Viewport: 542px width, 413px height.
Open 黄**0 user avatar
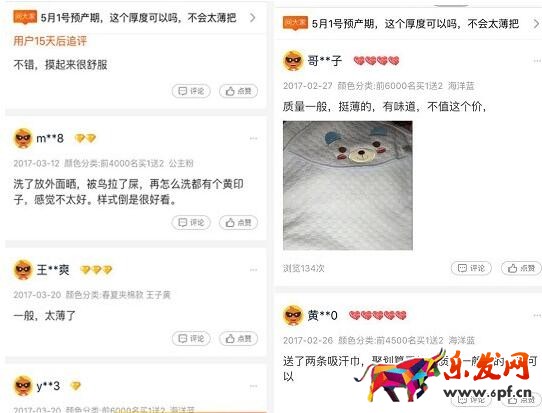click(x=293, y=315)
